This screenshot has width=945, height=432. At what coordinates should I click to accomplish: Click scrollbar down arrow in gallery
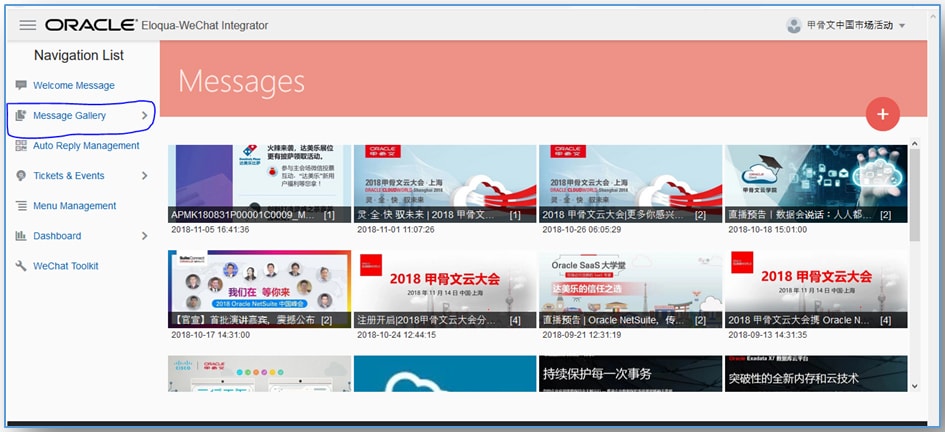[914, 386]
